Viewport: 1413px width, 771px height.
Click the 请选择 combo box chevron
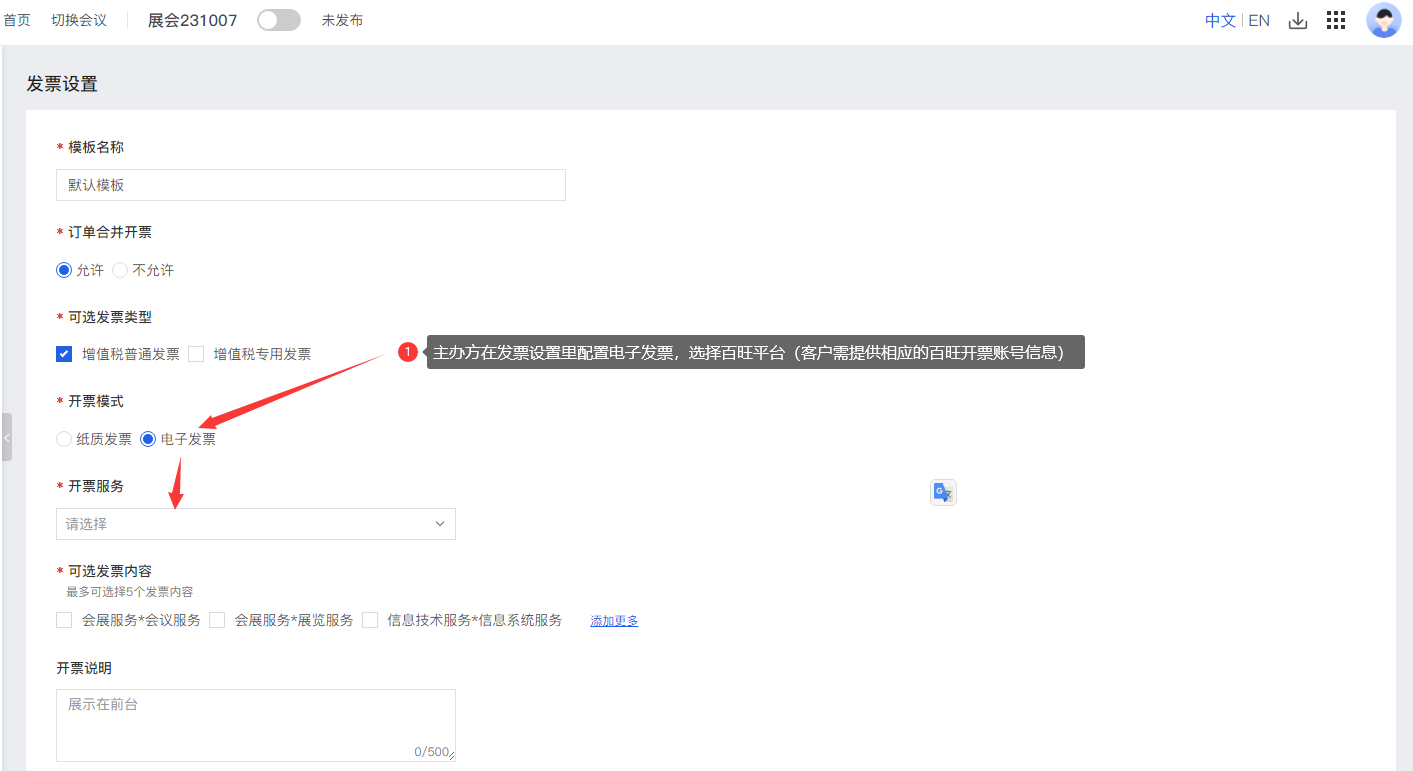pos(439,523)
